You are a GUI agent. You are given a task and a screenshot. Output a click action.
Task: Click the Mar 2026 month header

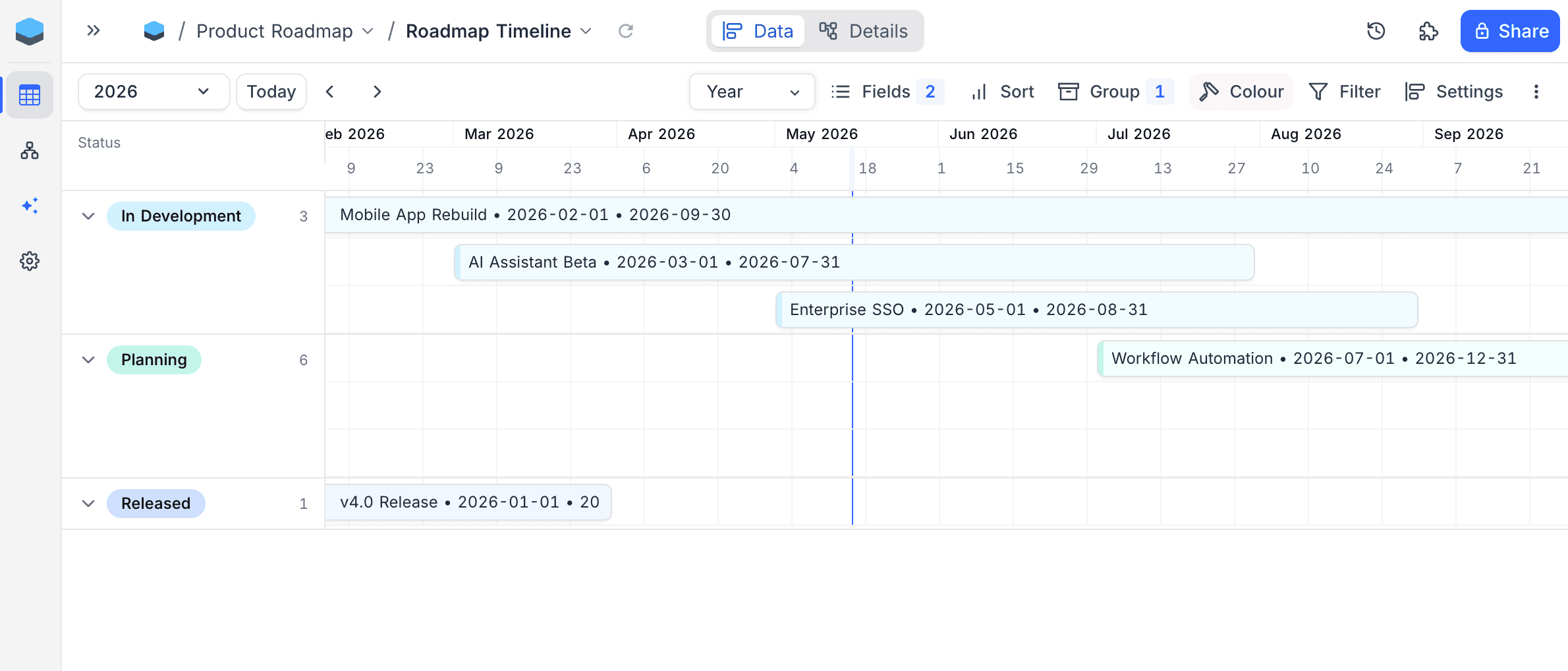[499, 134]
